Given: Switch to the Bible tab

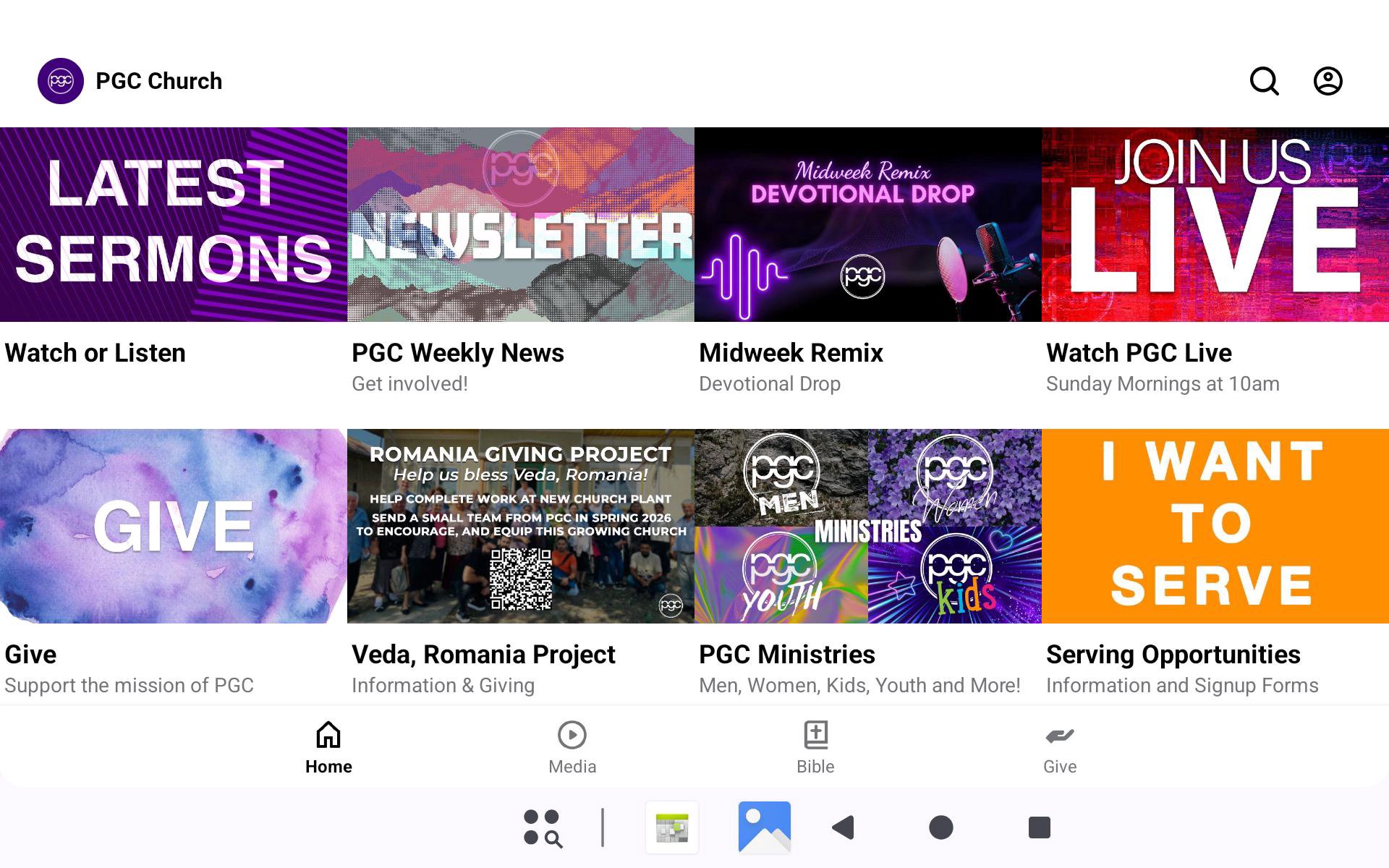Looking at the screenshot, I should click(815, 748).
